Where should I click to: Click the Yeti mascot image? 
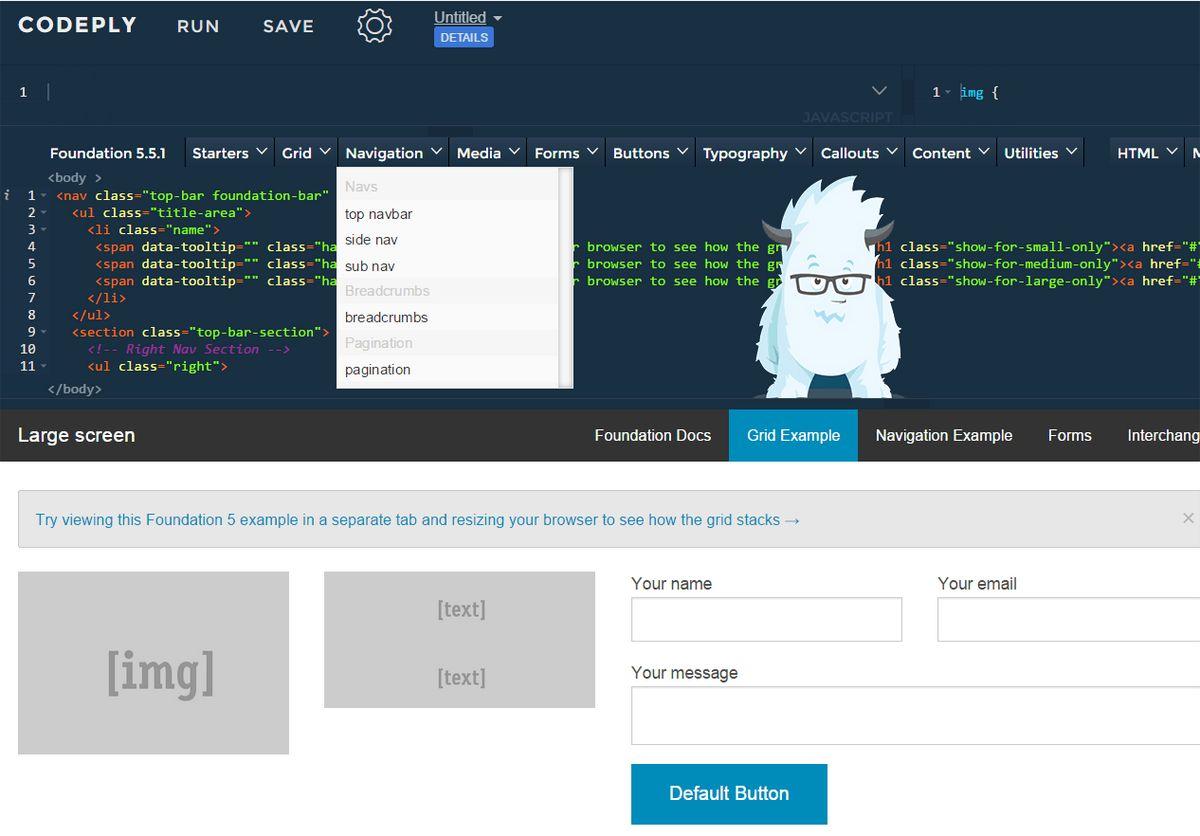(830, 288)
